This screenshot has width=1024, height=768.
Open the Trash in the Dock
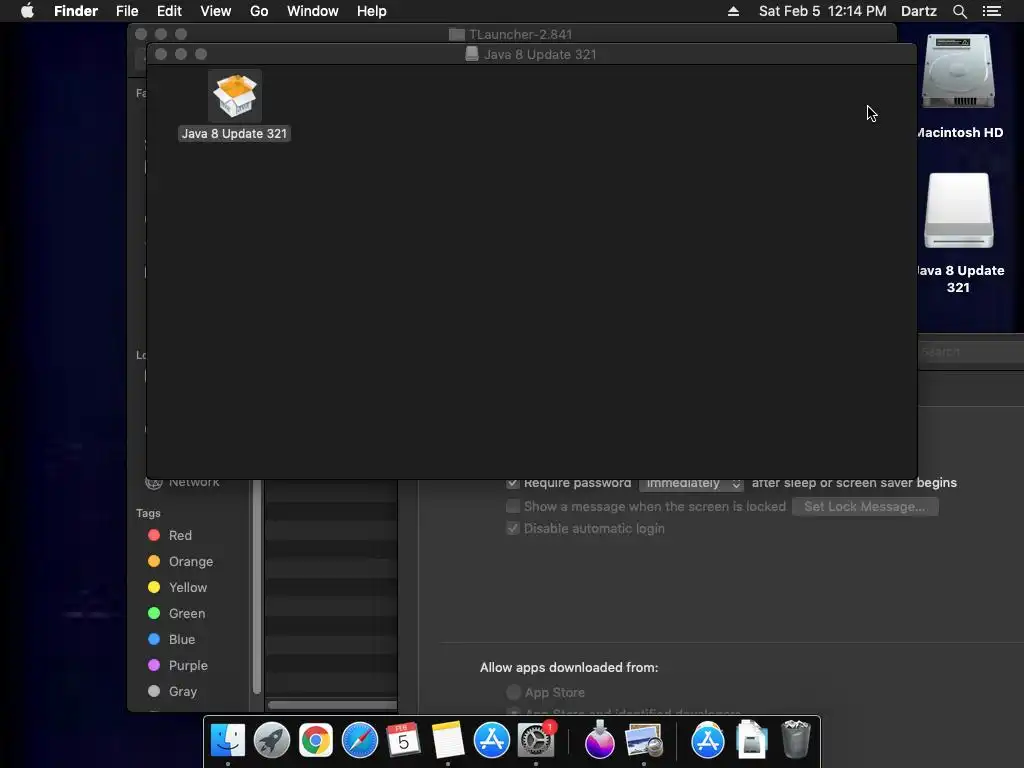tap(795, 739)
